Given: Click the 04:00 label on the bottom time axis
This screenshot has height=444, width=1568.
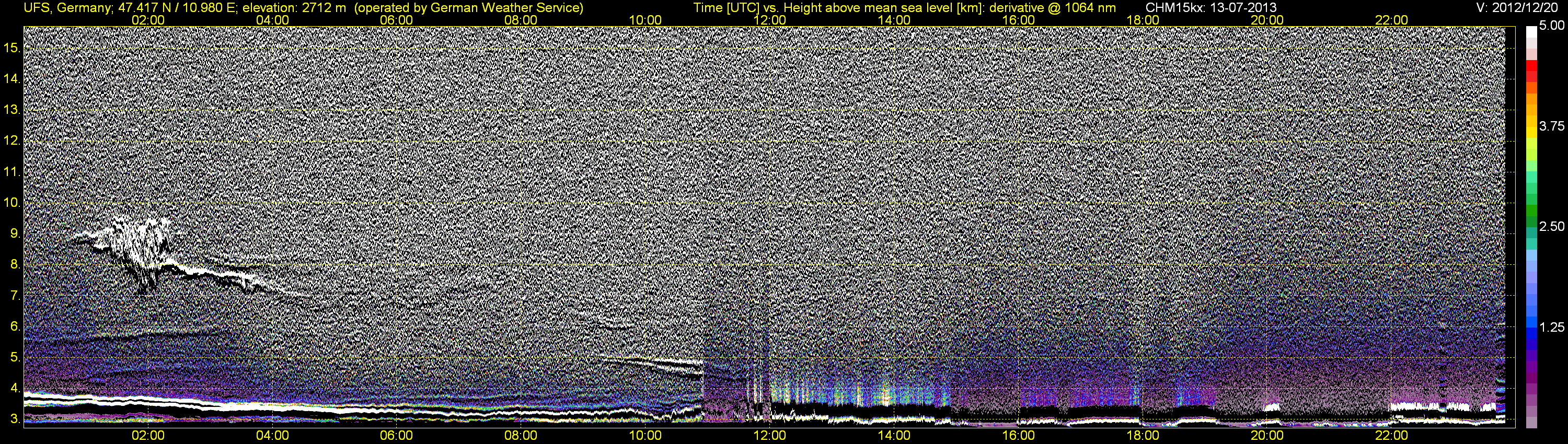Looking at the screenshot, I should click(x=272, y=436).
